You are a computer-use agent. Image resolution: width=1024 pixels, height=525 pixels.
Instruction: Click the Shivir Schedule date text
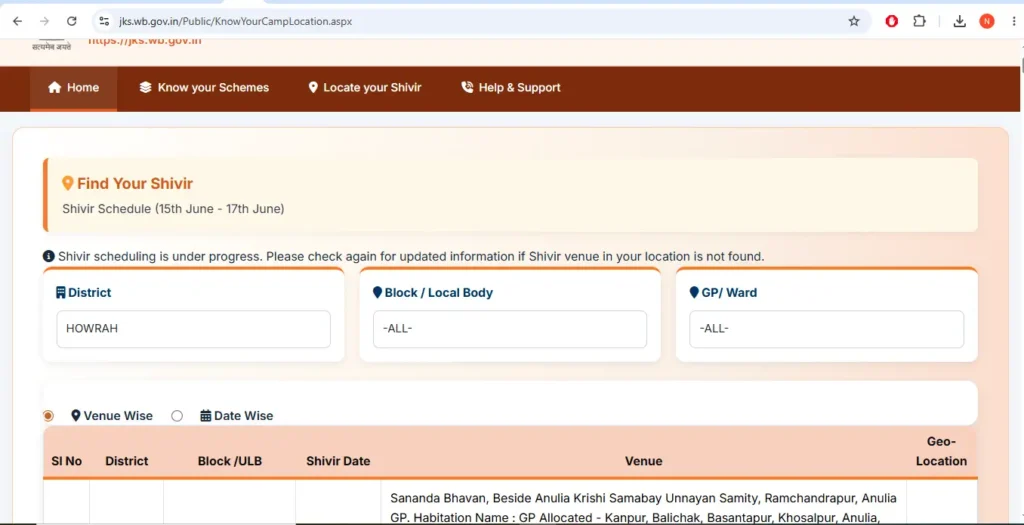click(x=173, y=209)
